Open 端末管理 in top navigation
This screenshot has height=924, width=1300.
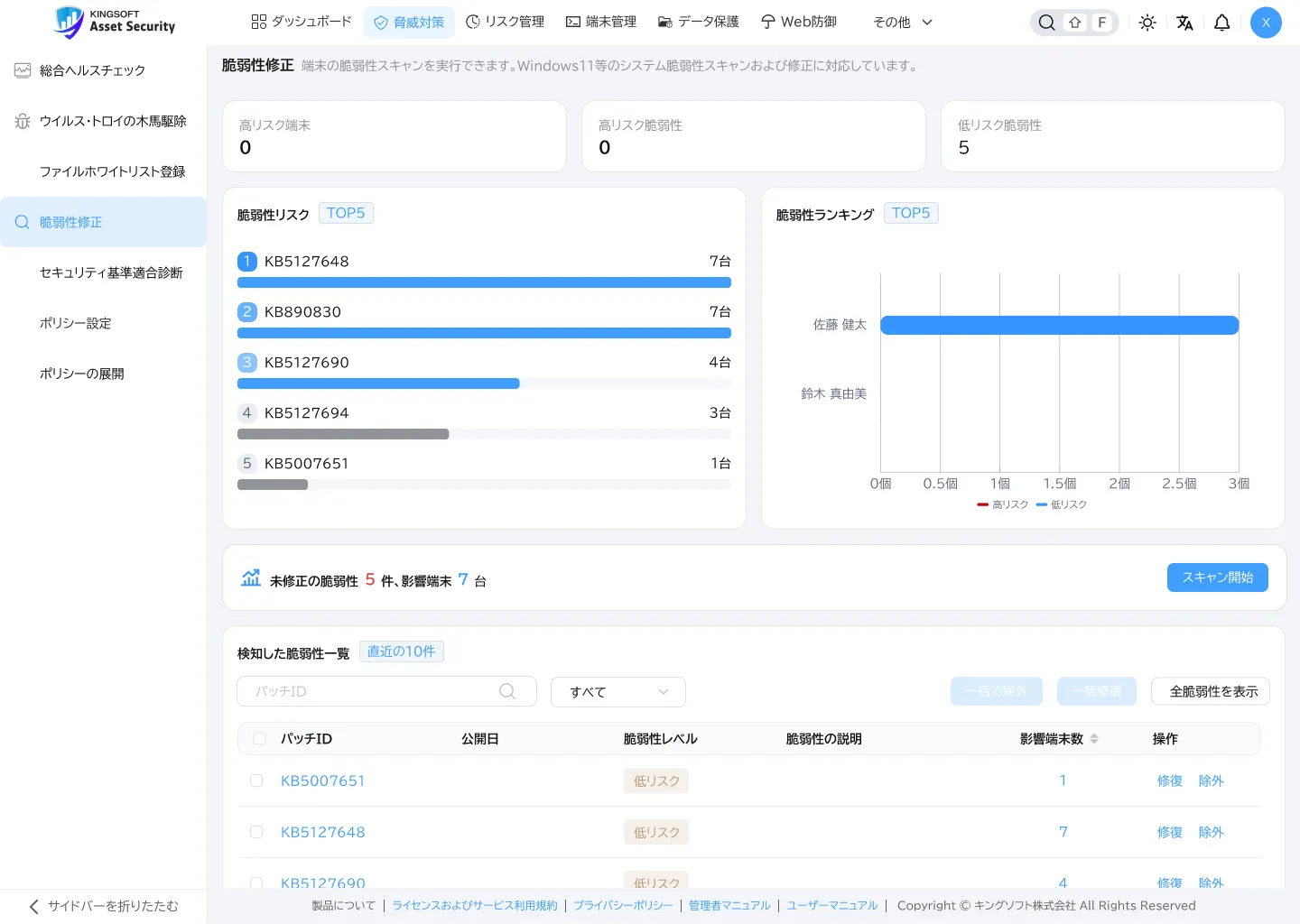(601, 22)
